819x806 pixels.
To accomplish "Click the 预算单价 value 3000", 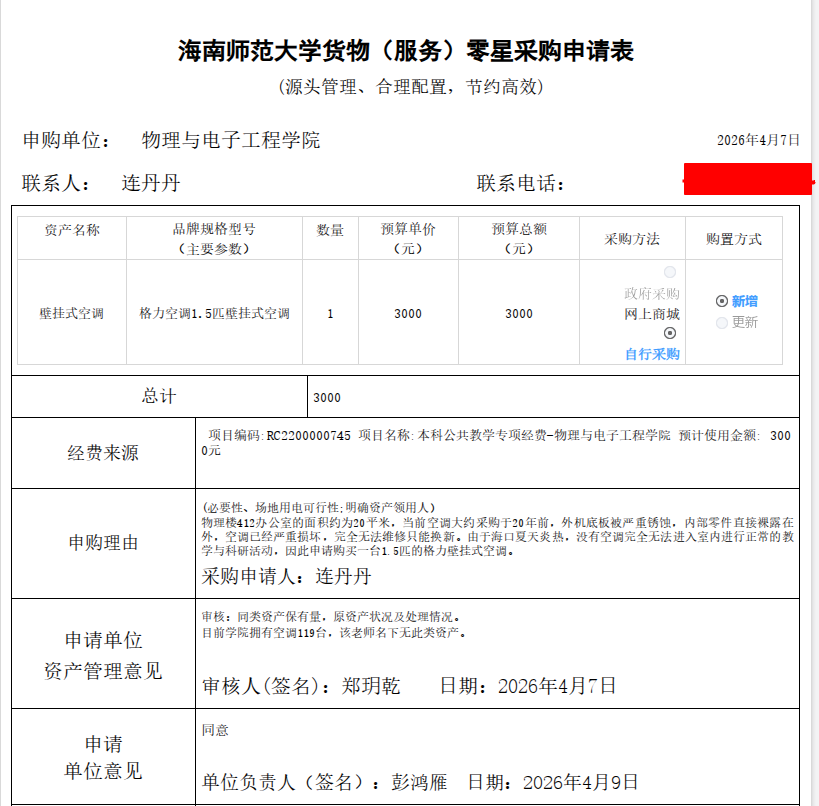I will (408, 314).
